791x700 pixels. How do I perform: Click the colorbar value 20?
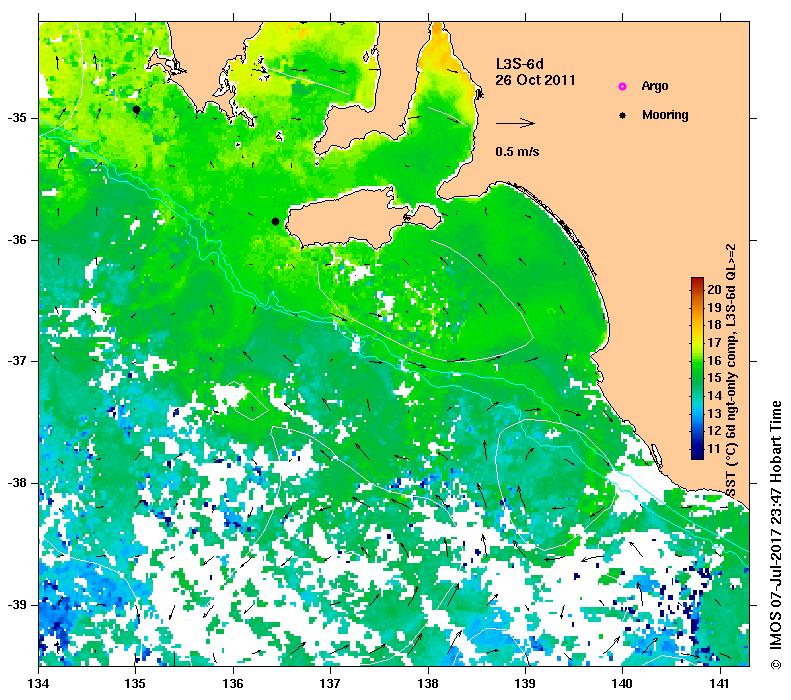point(714,289)
